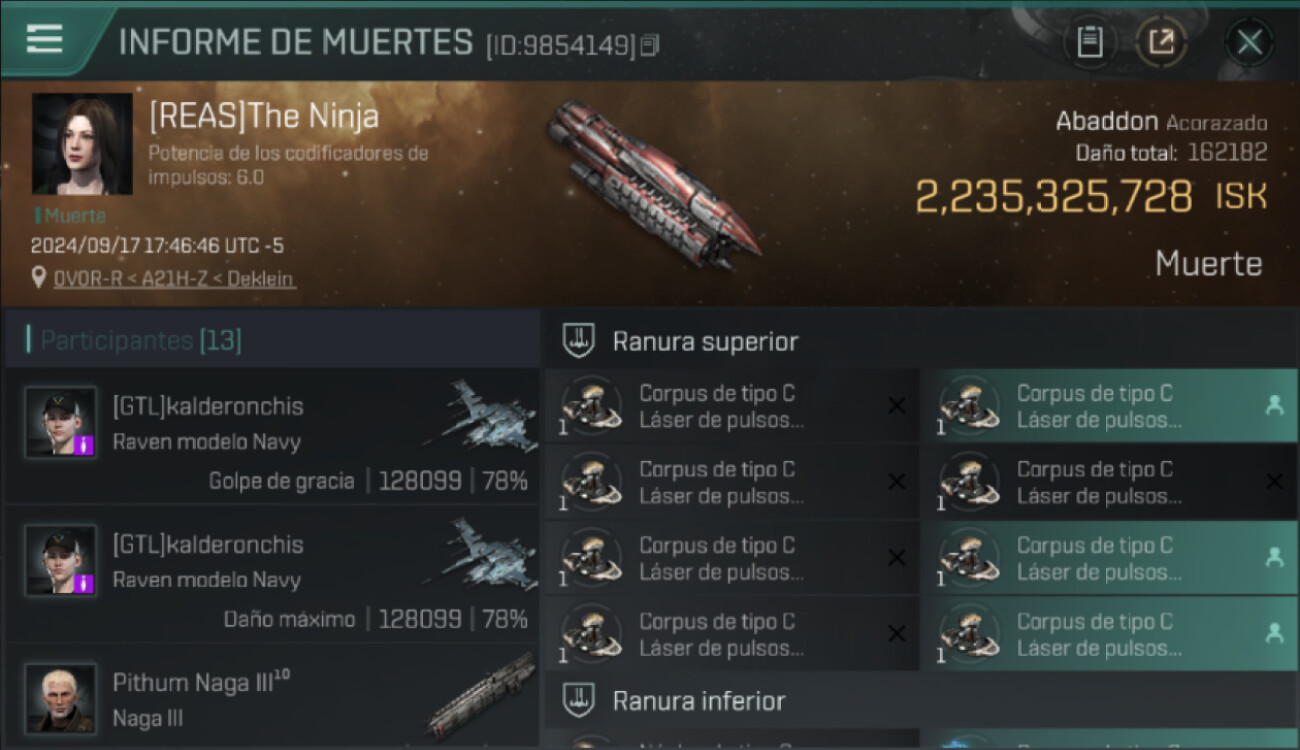
Task: Open kalderonchis Golpe de gracia portrait
Action: (61, 423)
